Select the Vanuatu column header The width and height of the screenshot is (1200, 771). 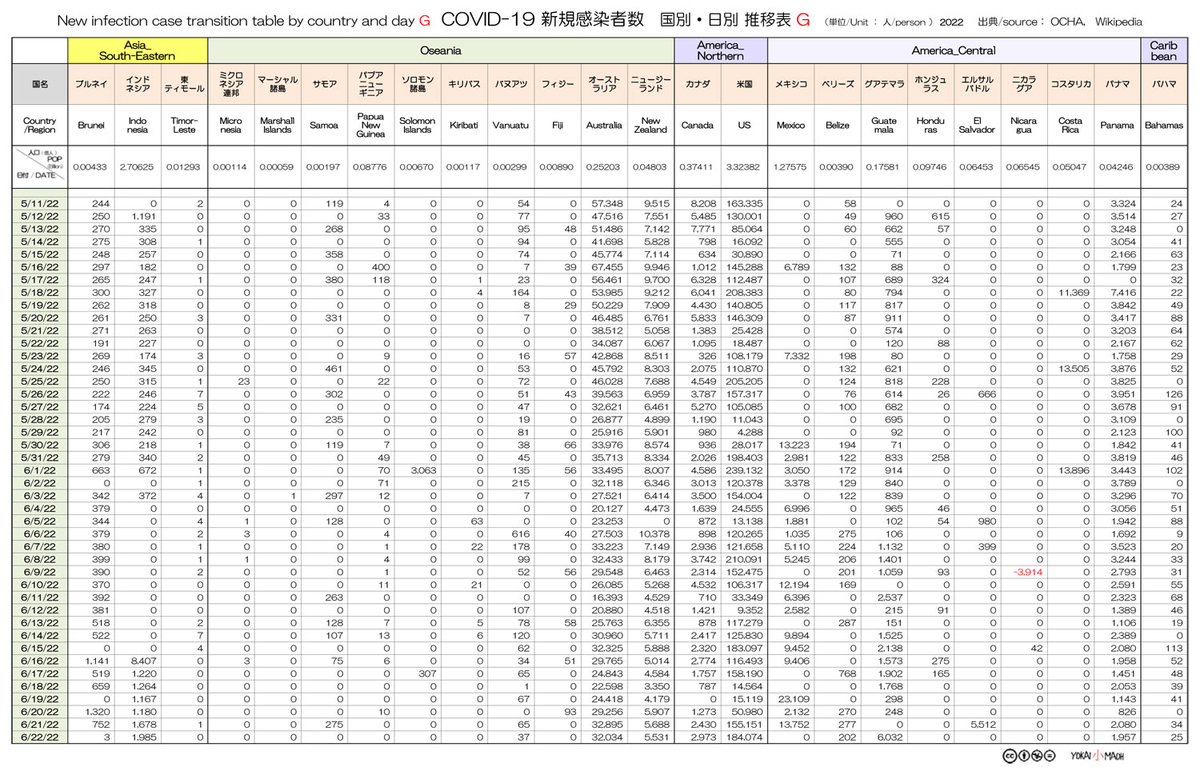click(510, 126)
